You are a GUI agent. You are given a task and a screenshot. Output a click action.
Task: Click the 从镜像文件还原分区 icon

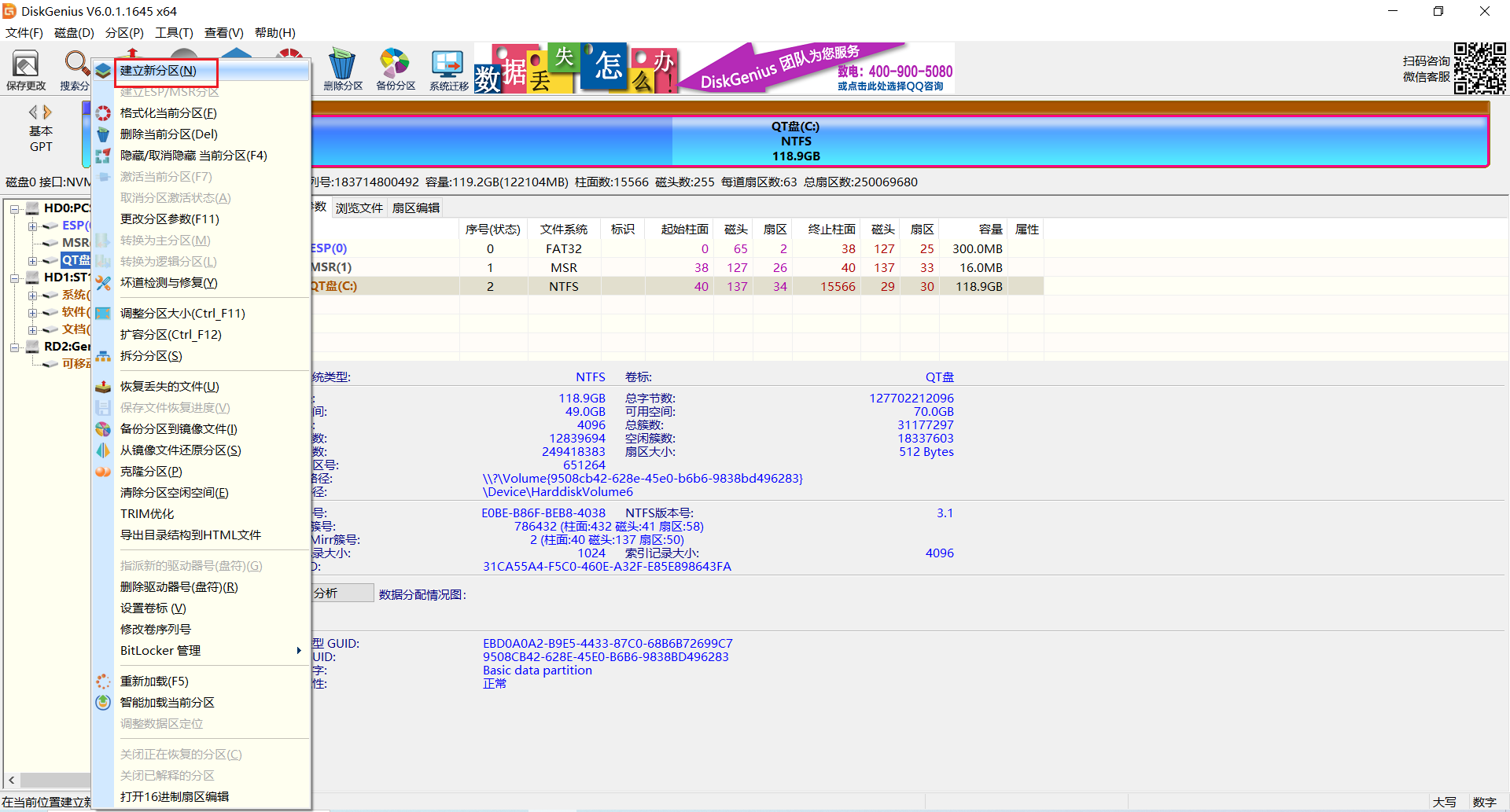click(103, 450)
